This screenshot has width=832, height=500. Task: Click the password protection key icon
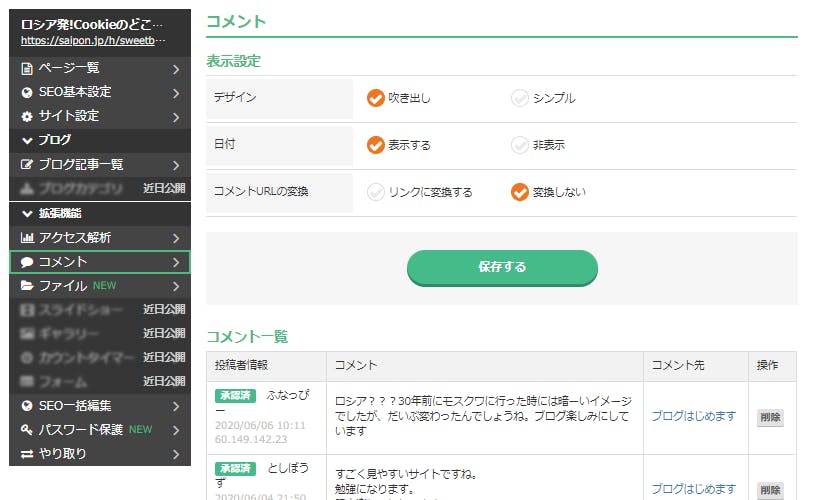(x=27, y=430)
